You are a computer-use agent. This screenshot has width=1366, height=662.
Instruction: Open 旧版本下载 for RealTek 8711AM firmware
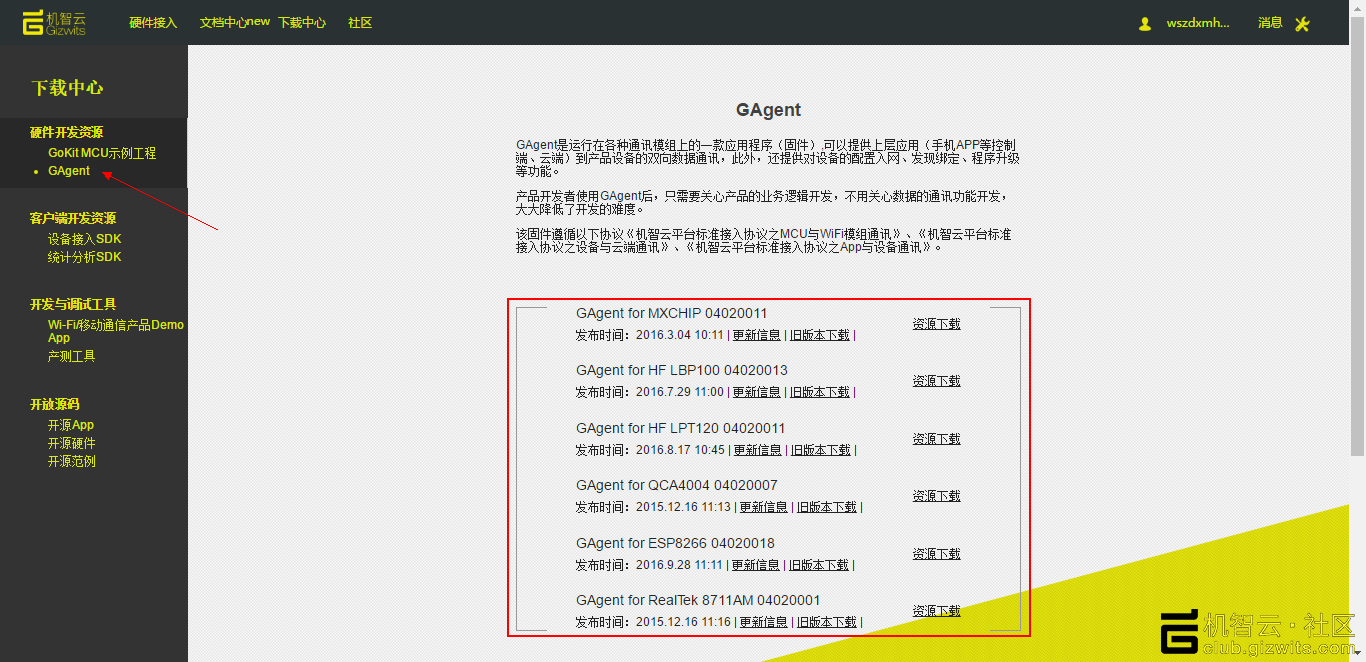click(x=827, y=622)
